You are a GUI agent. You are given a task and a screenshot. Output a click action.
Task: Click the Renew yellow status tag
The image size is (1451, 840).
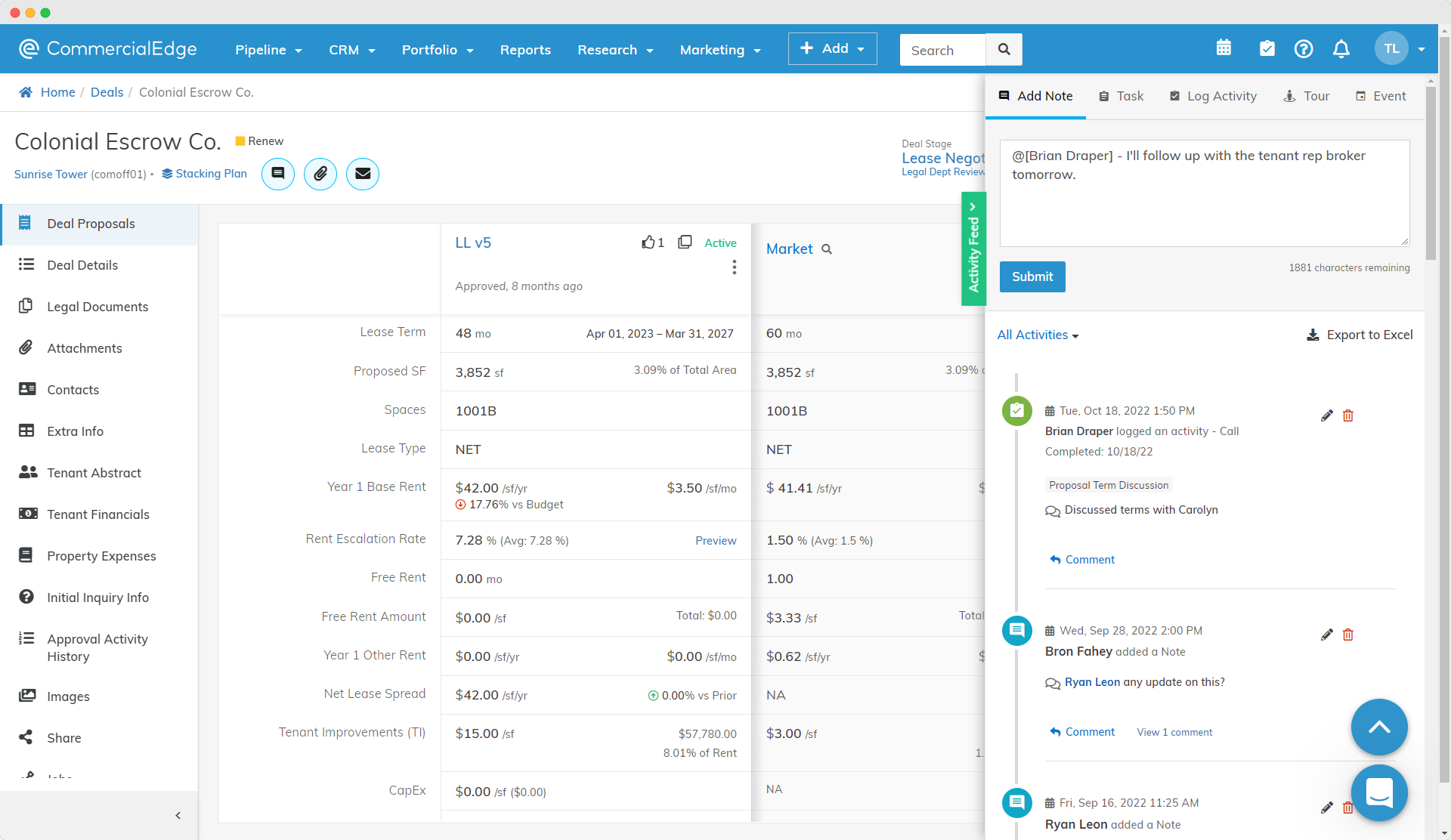pyautogui.click(x=259, y=141)
